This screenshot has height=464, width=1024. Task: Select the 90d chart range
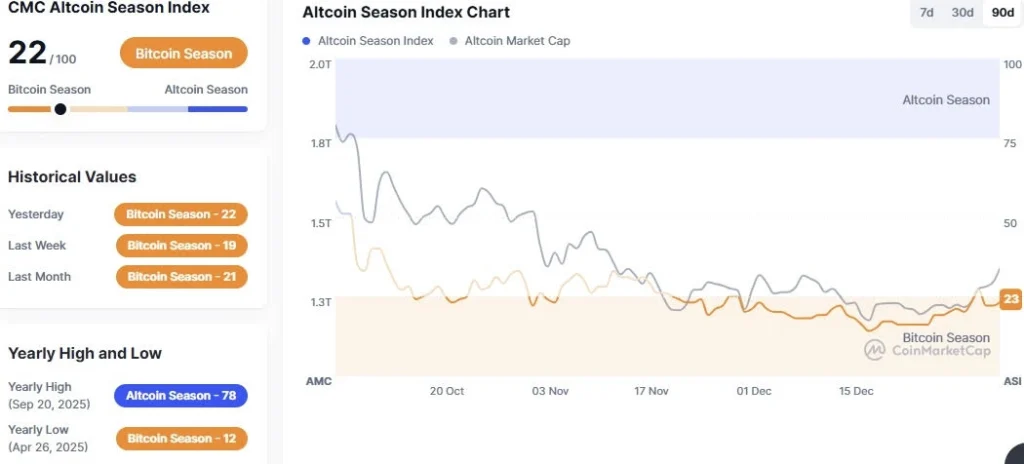[x=1000, y=13]
